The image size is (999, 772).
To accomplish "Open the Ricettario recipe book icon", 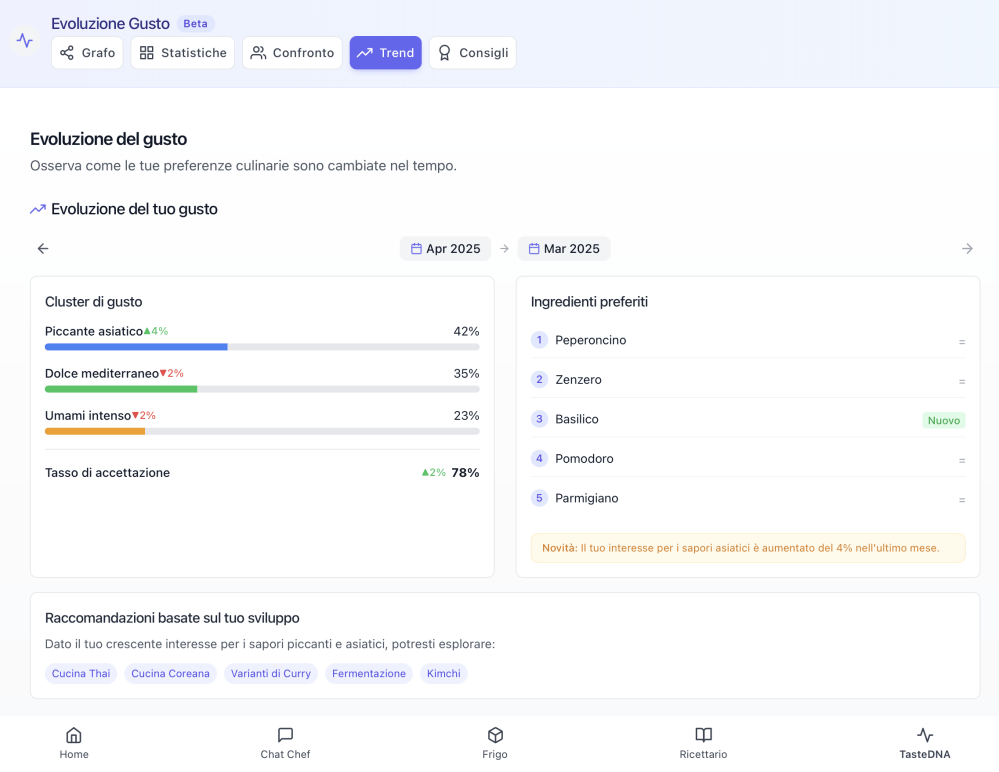I will click(703, 742).
